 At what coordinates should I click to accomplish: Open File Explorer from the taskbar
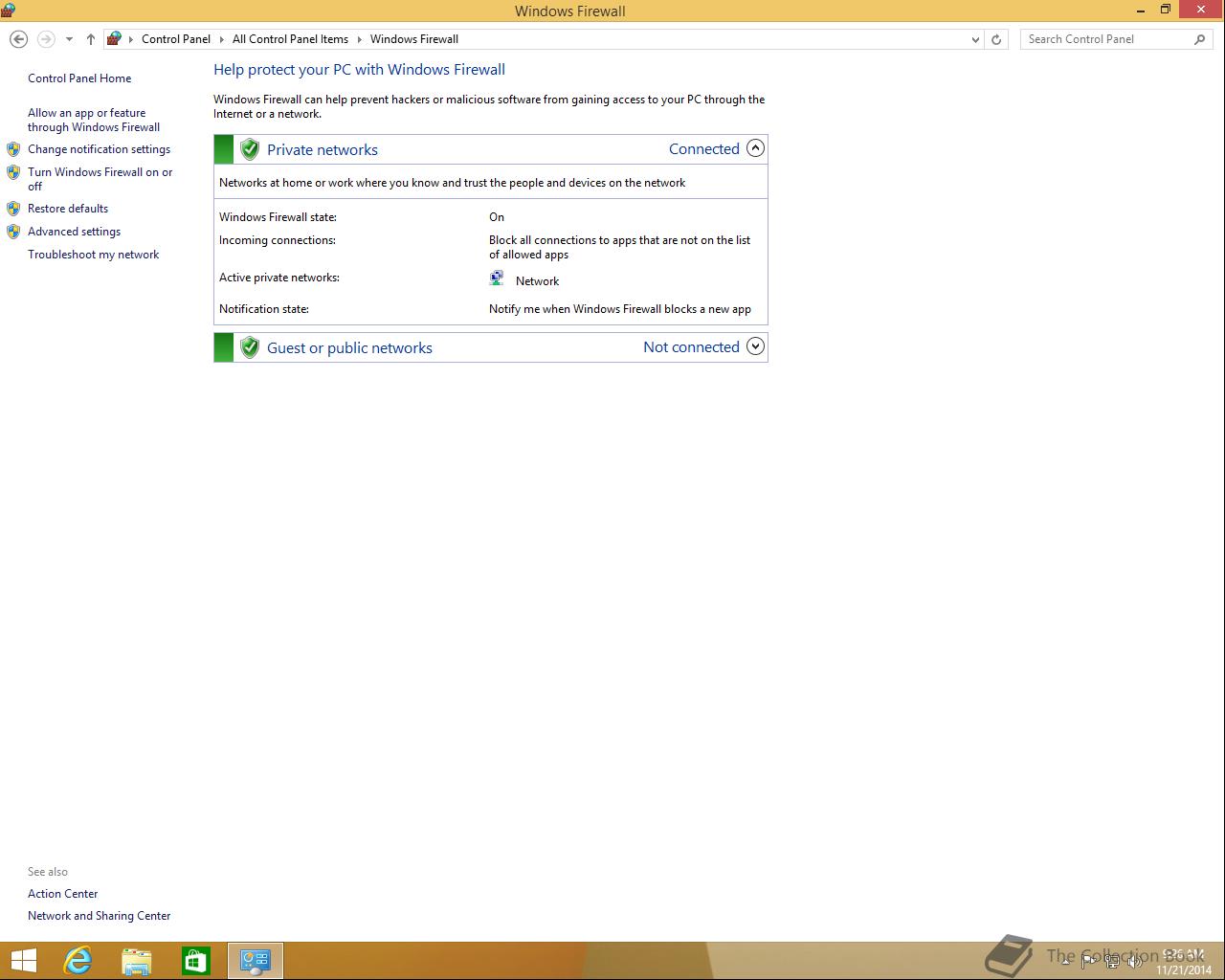(137, 961)
